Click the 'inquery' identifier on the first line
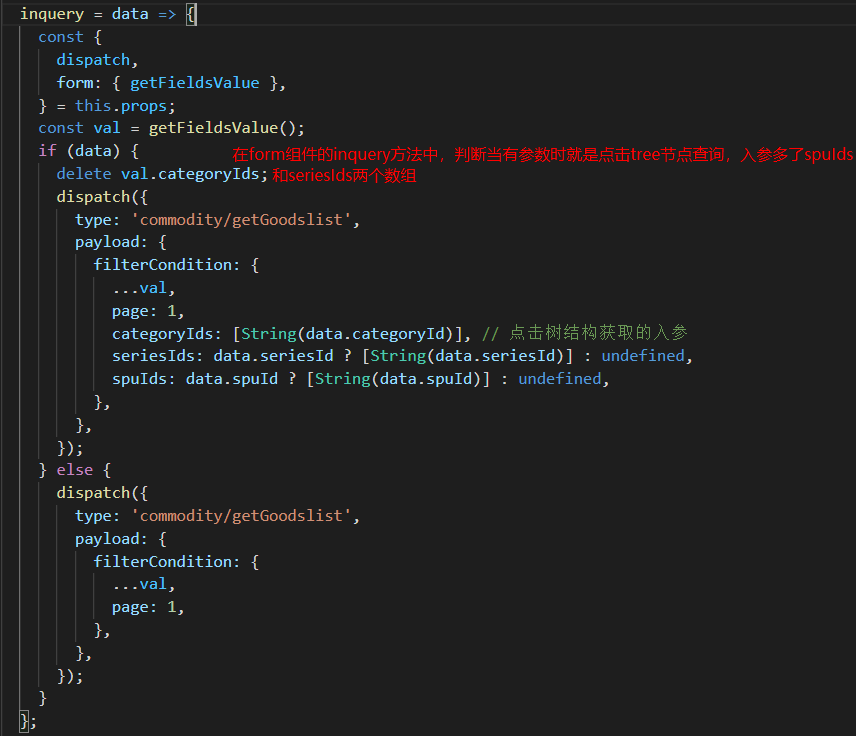 coord(52,14)
